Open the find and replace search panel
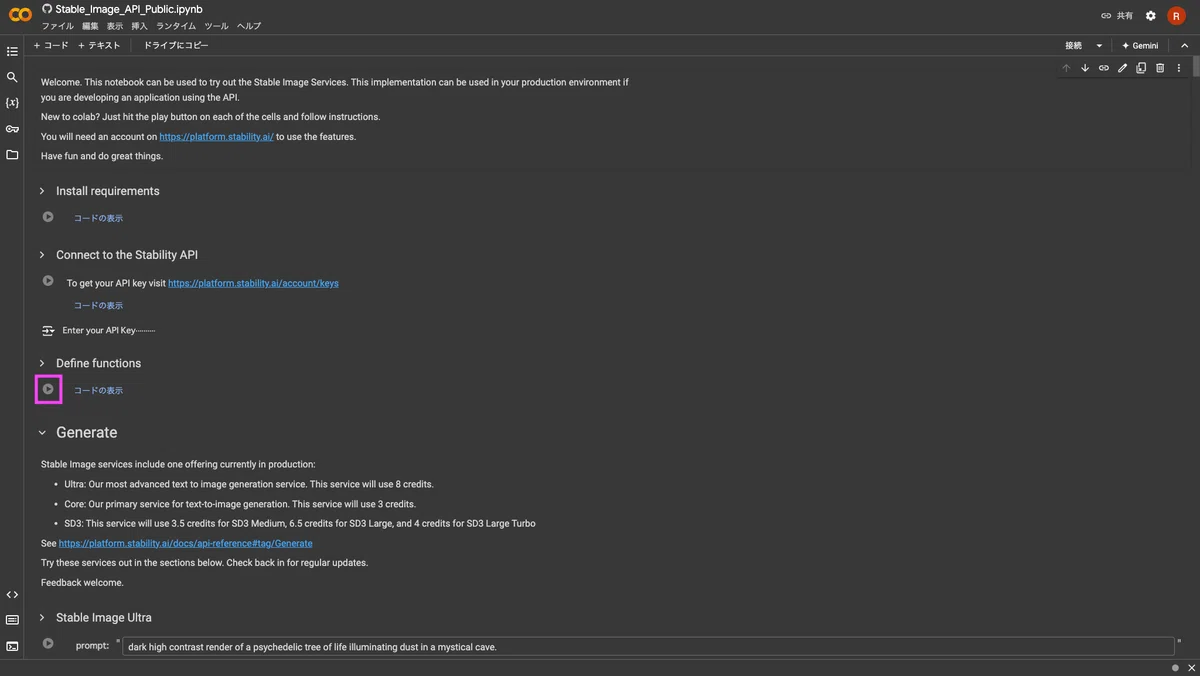1200x676 pixels. coord(12,77)
